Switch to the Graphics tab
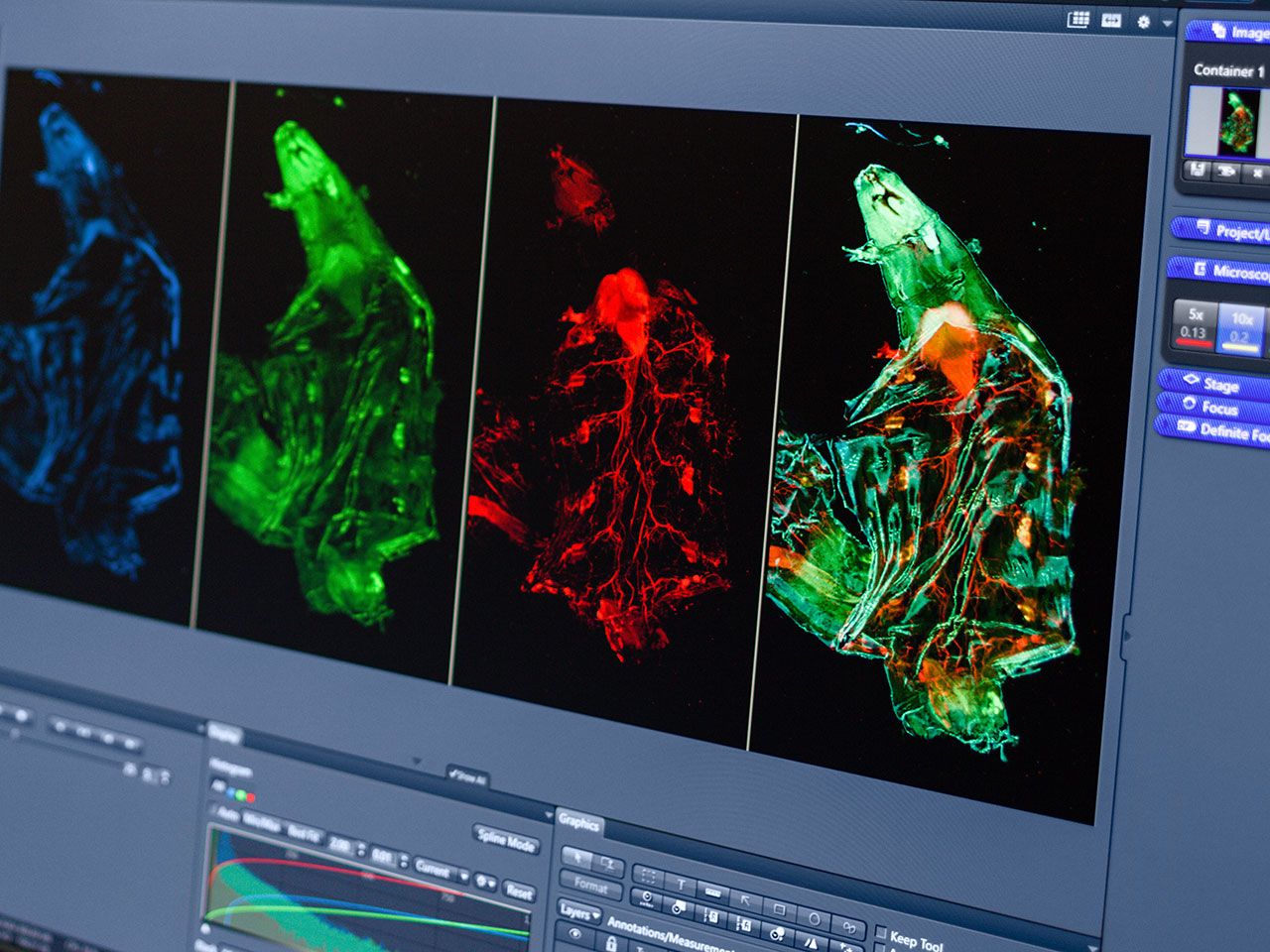 point(579,823)
